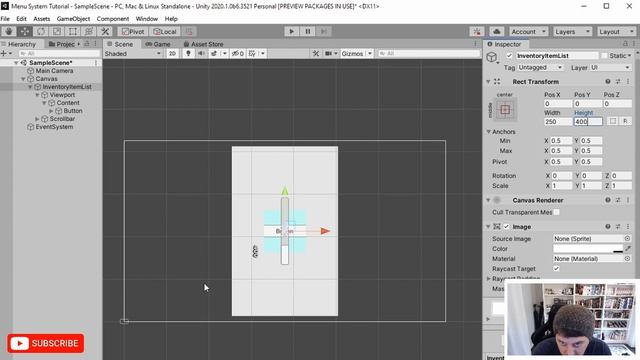Open the Layers dropdown

(572, 31)
